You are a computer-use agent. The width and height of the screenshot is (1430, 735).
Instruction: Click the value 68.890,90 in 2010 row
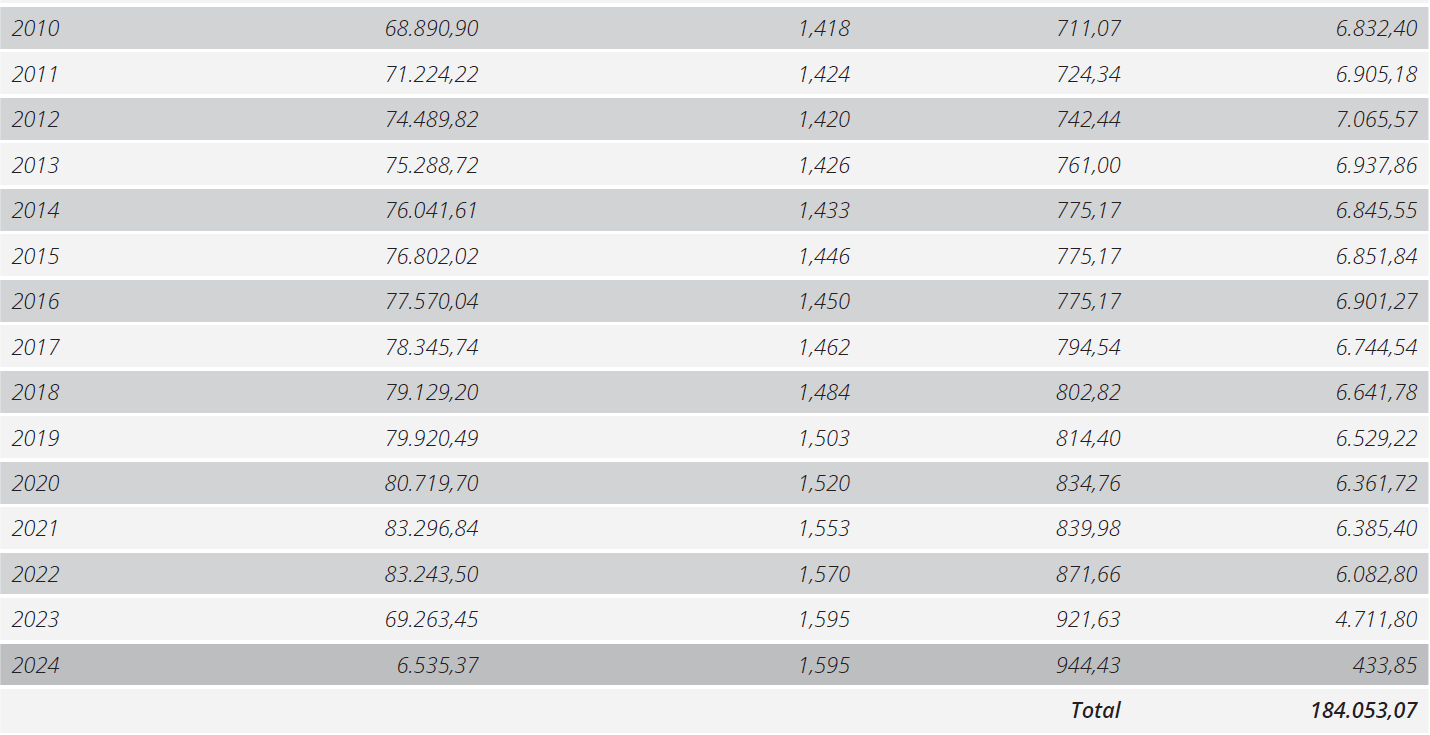coord(432,29)
